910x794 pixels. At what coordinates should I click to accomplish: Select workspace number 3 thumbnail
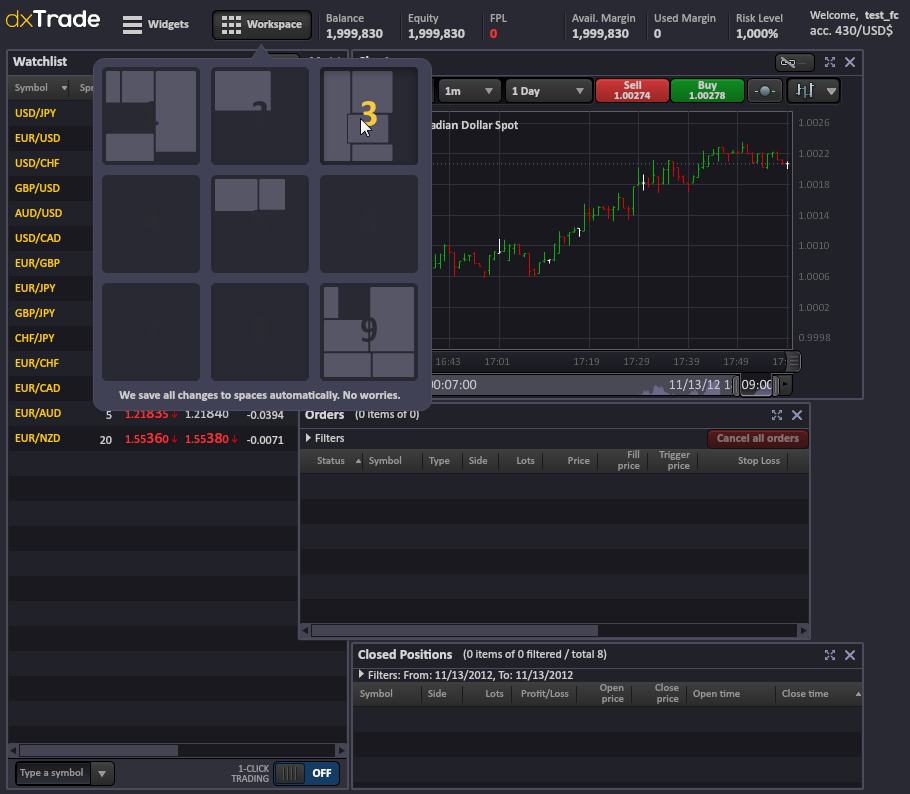click(369, 115)
